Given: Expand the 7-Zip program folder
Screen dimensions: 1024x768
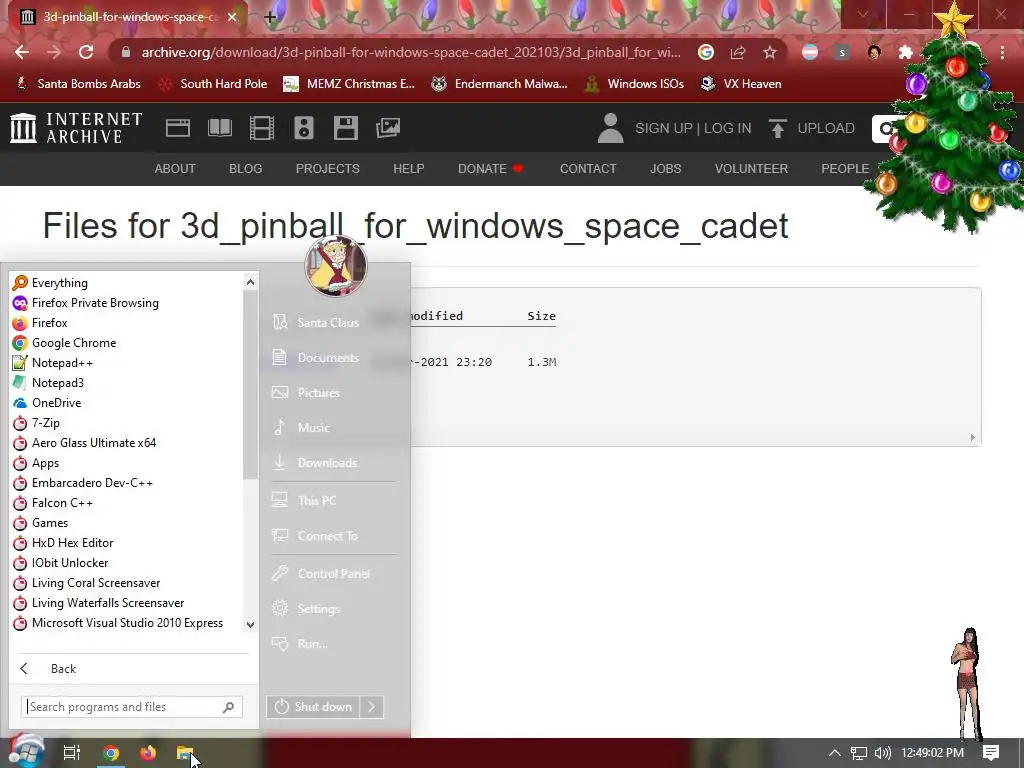Looking at the screenshot, I should click(x=46, y=423).
